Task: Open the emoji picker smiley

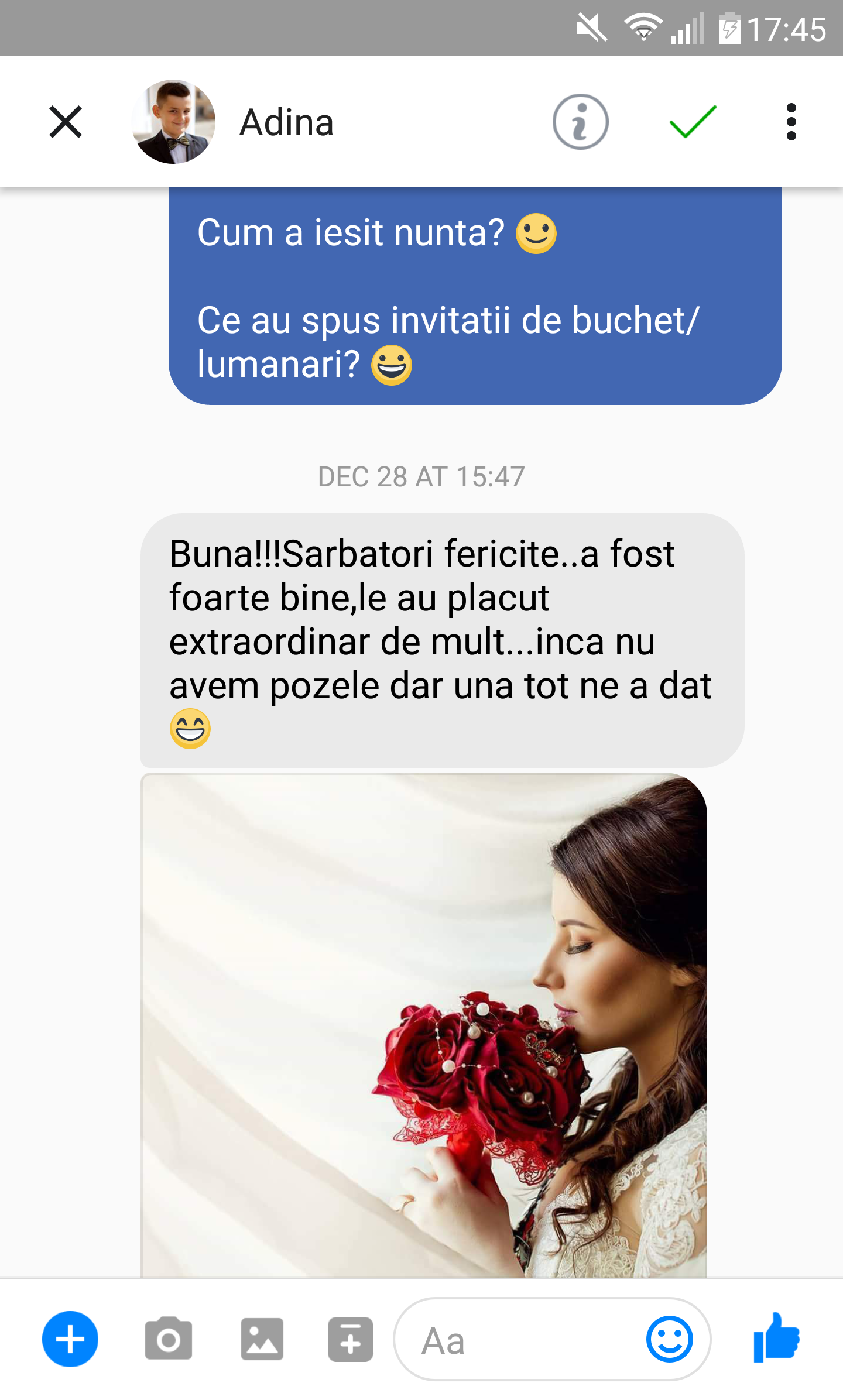Action: (670, 1339)
